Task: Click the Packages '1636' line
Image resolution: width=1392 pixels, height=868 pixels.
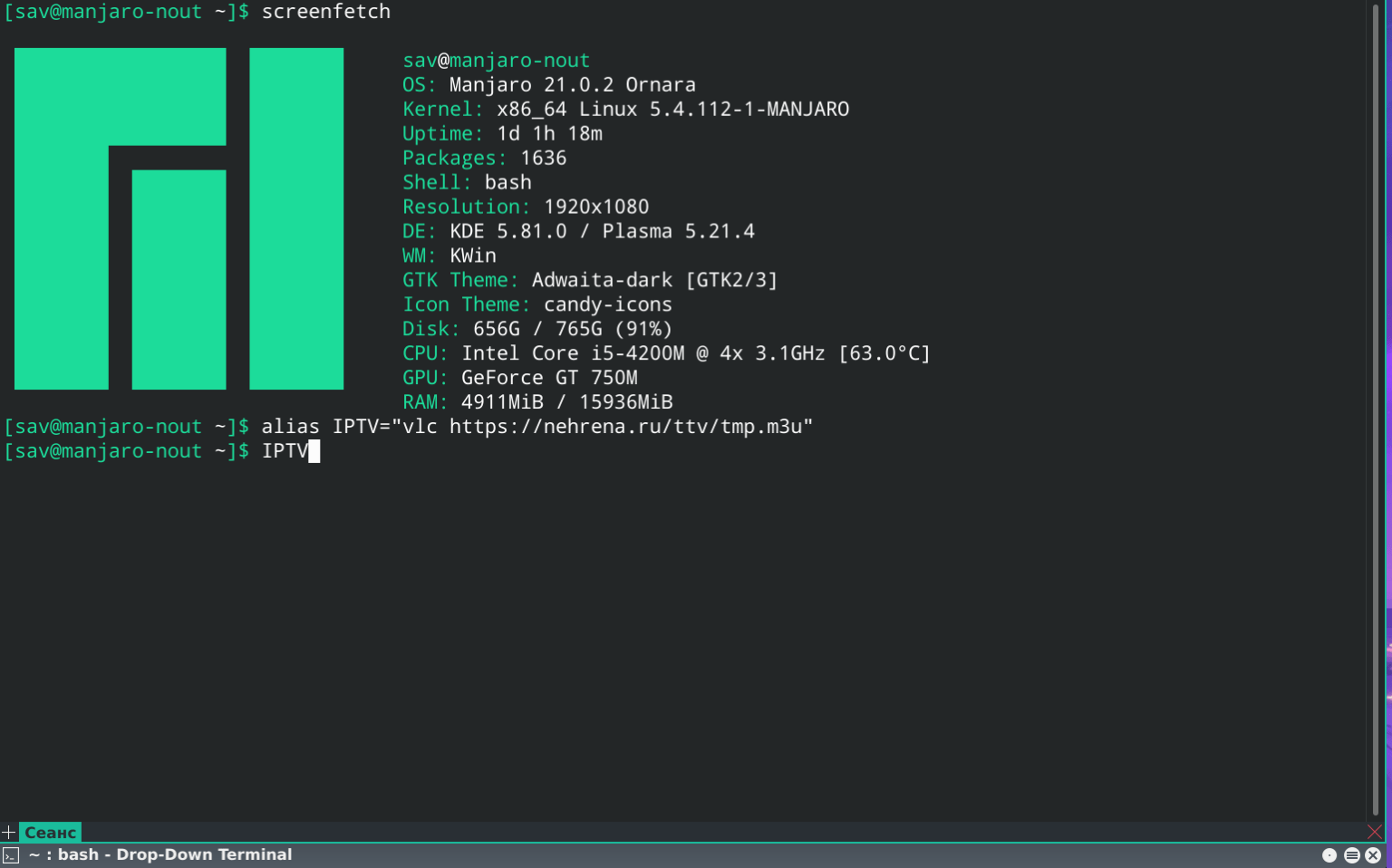Action: click(x=485, y=159)
